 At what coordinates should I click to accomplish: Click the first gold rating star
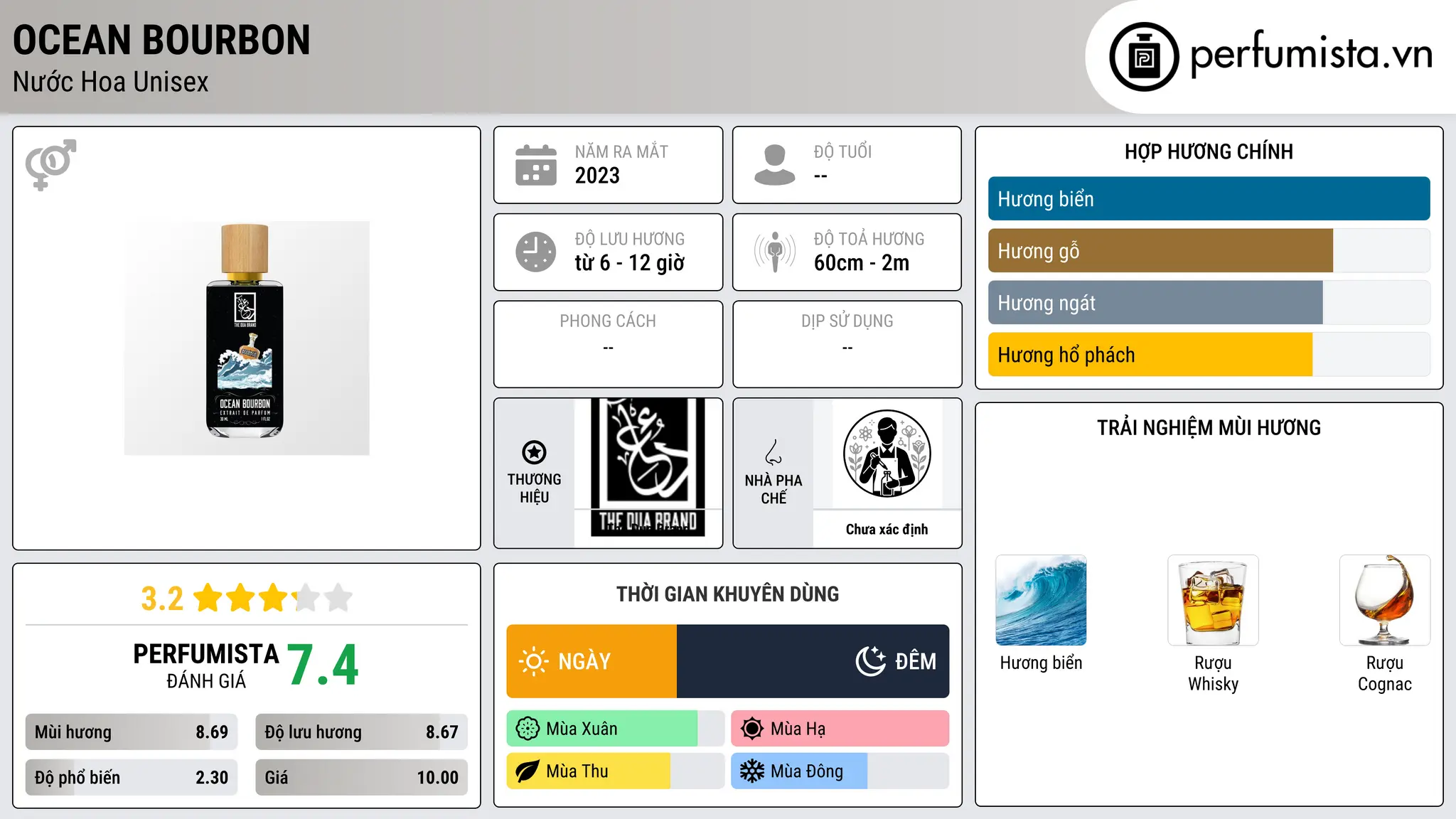[208, 598]
